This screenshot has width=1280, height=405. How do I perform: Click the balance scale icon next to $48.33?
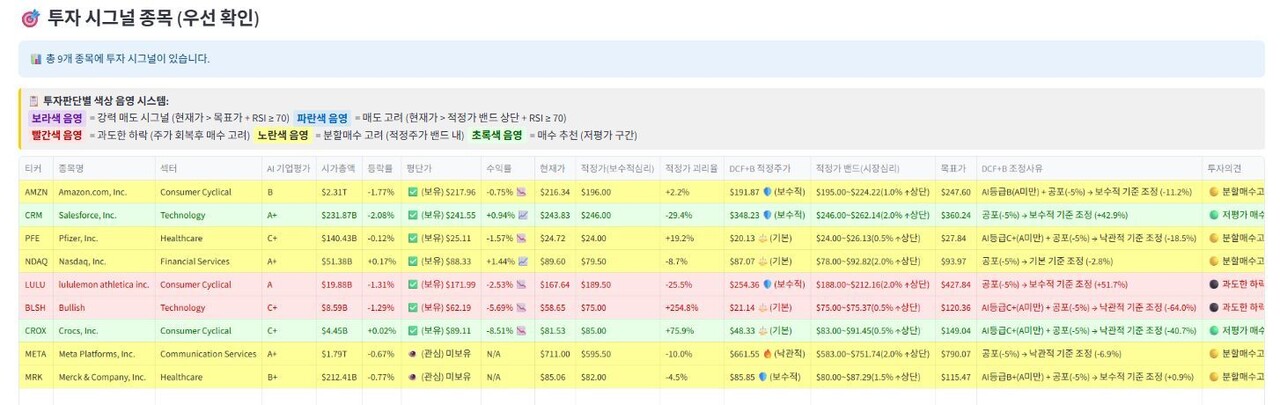pos(764,331)
